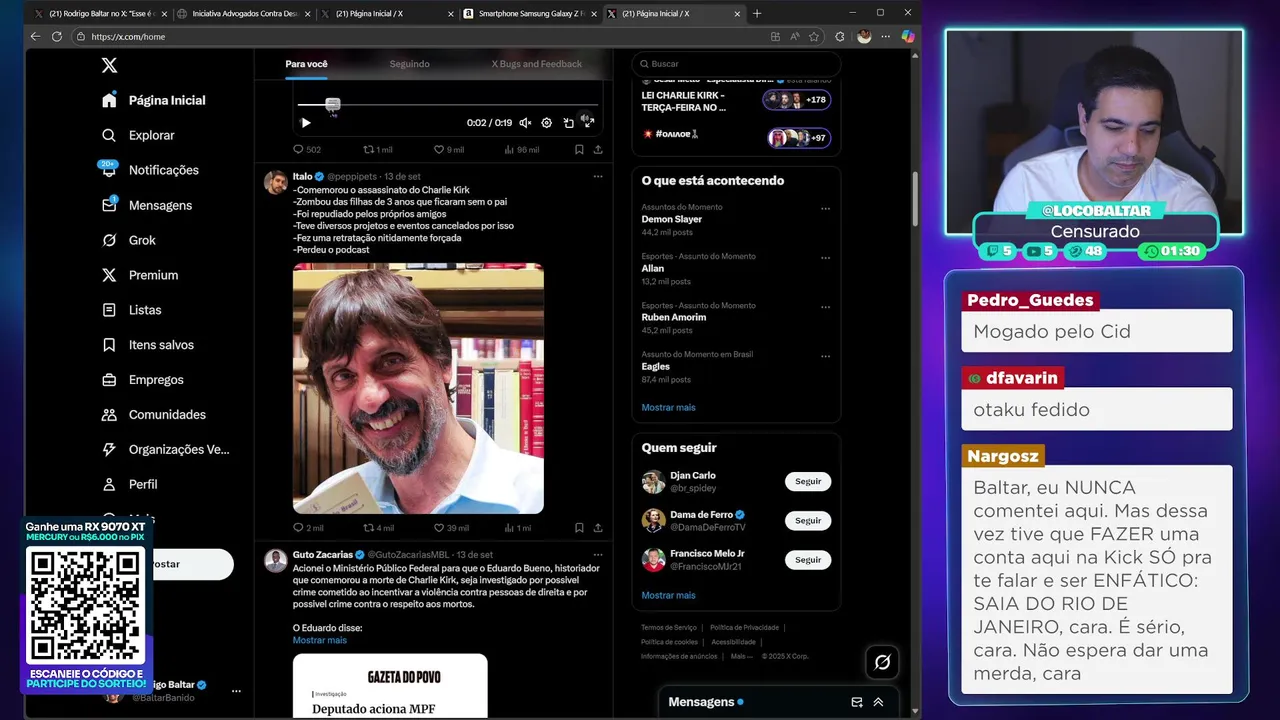Screen dimensions: 1280x720
Task: Switch to the Para você tab
Action: [306, 64]
